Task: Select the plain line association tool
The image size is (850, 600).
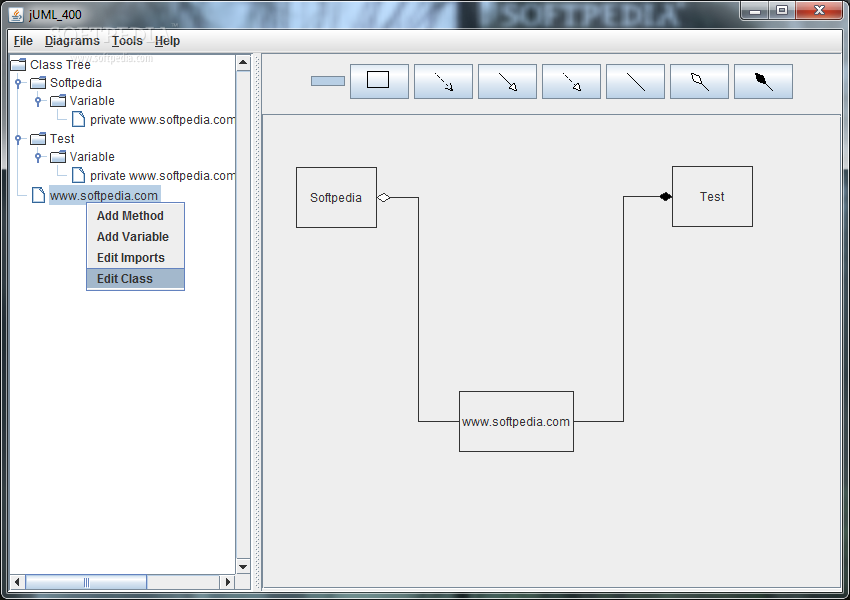Action: (635, 81)
